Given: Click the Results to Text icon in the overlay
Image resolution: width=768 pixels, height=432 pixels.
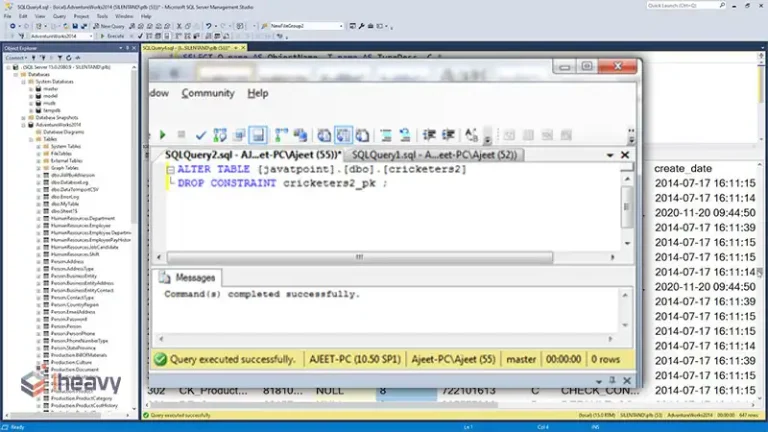Looking at the screenshot, I should [324, 135].
